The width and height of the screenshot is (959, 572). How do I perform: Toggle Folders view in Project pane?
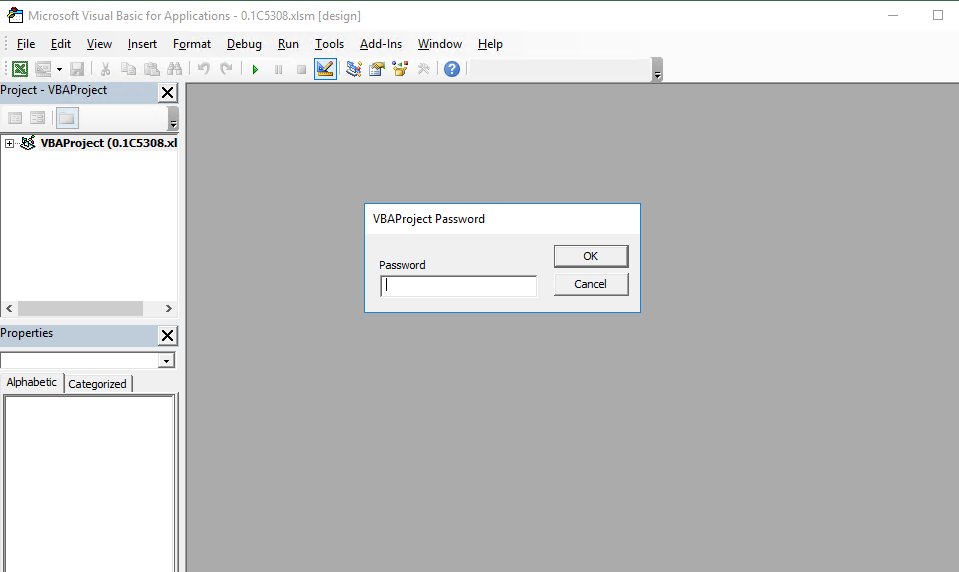[x=67, y=117]
